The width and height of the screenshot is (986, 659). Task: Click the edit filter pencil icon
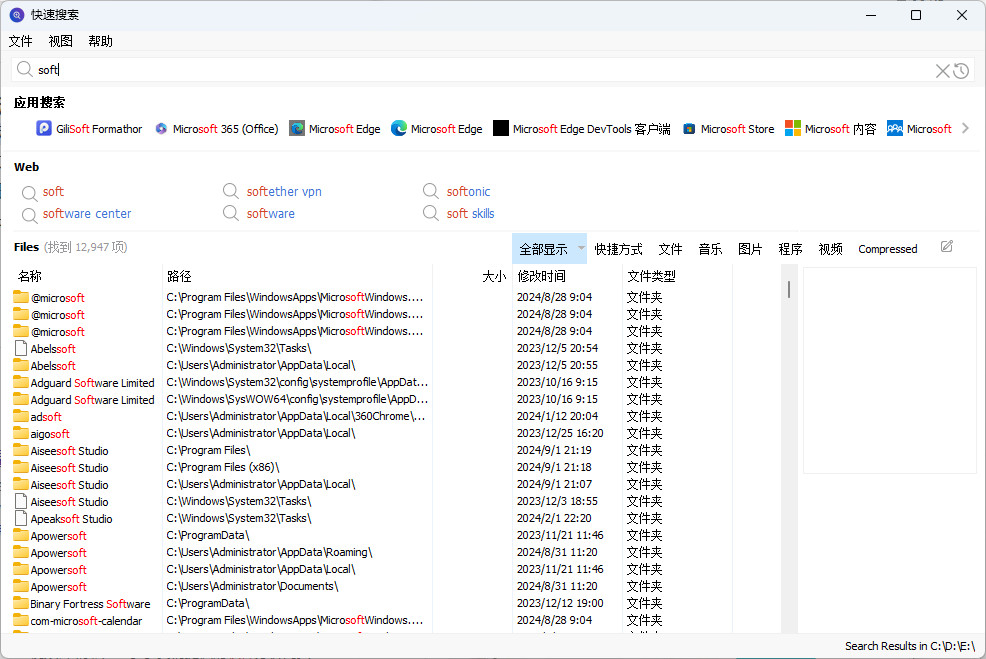pos(947,246)
